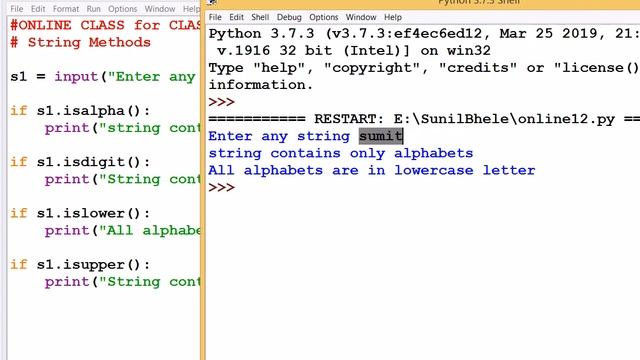
Task: Open the Help menu in editor window
Action: pos(191,9)
